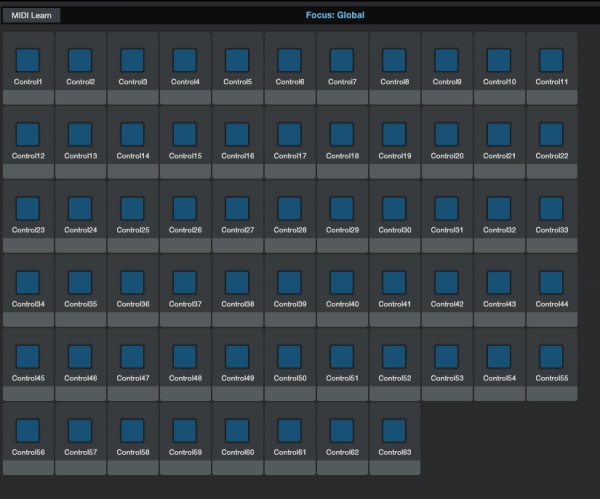Click the Control58 text label
600x499 pixels.
click(133, 452)
